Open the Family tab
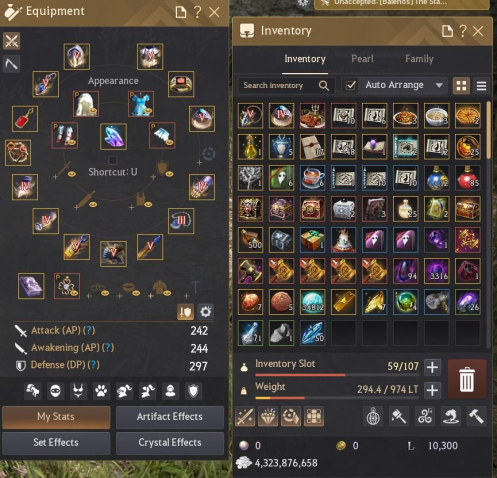 pos(419,59)
